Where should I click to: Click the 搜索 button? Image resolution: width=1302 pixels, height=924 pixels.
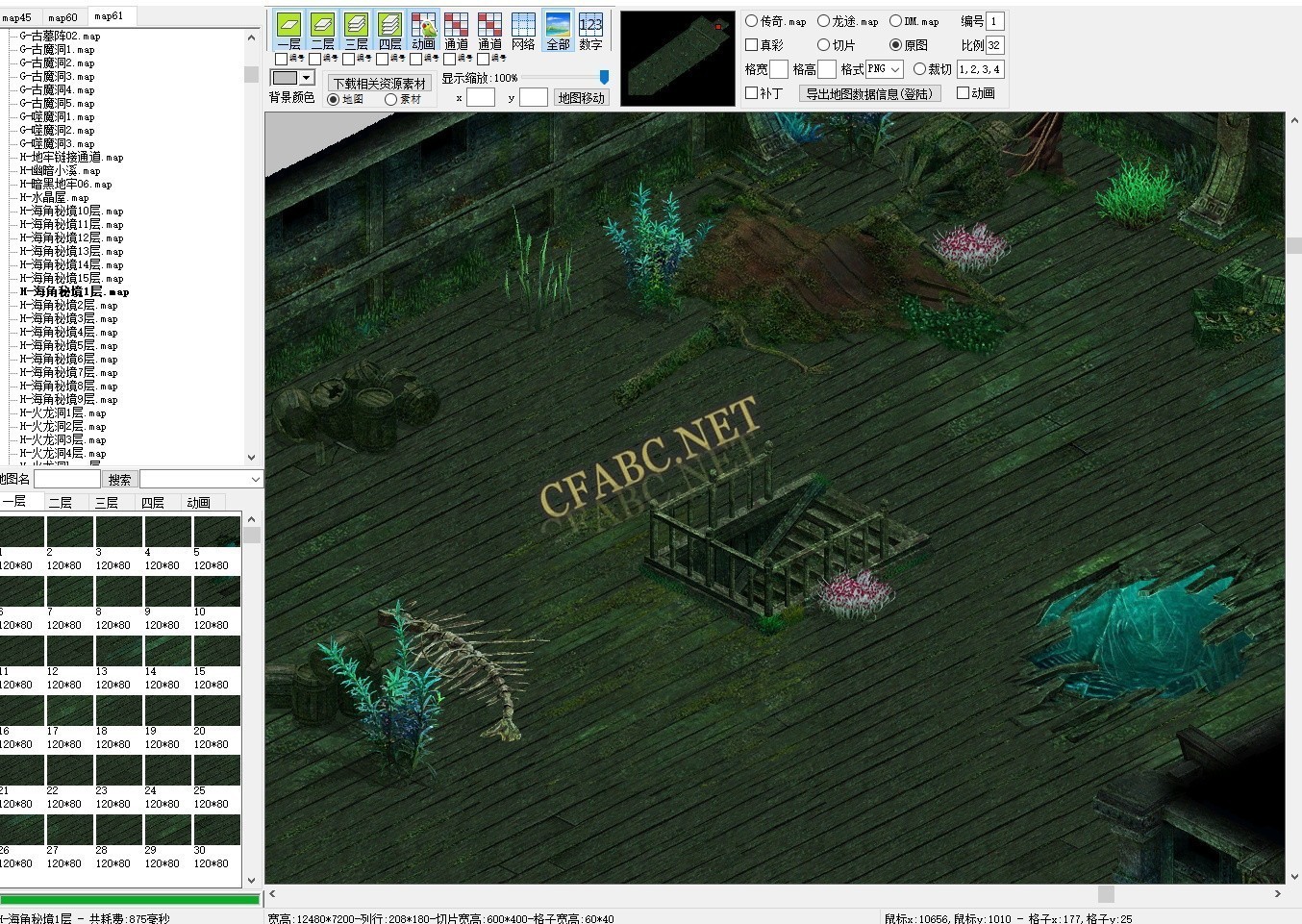pyautogui.click(x=120, y=479)
